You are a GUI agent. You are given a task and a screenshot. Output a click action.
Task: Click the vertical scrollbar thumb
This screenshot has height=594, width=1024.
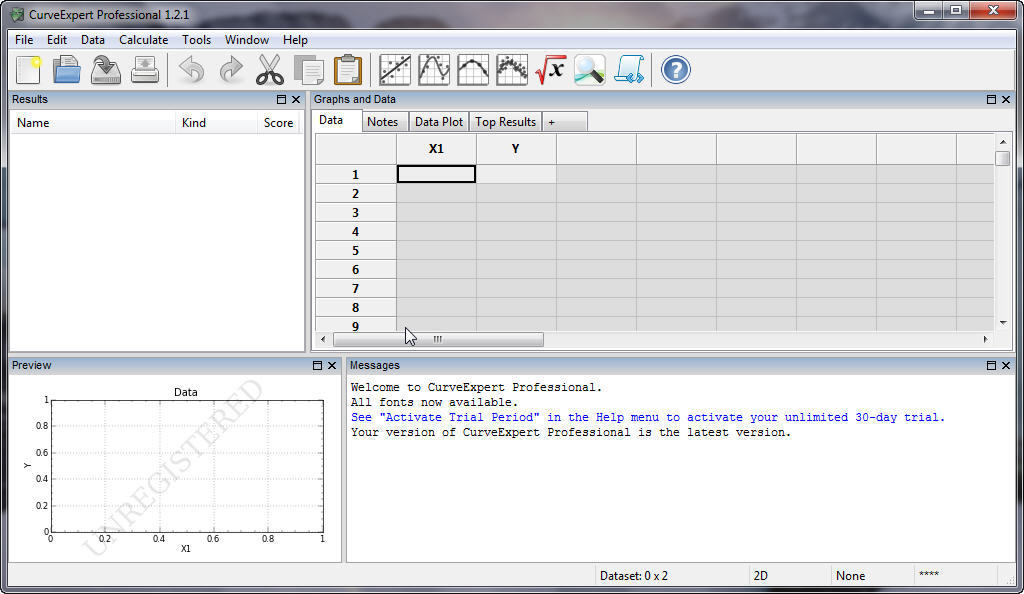click(1003, 159)
